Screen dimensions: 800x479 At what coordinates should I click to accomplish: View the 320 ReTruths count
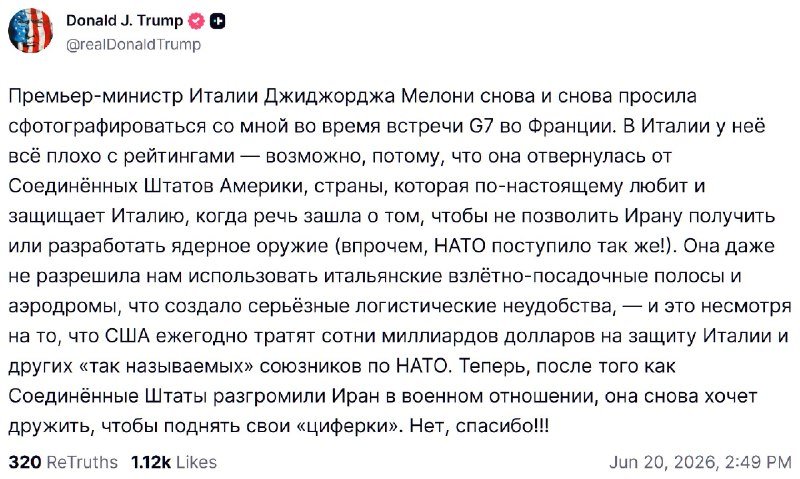tap(24, 462)
